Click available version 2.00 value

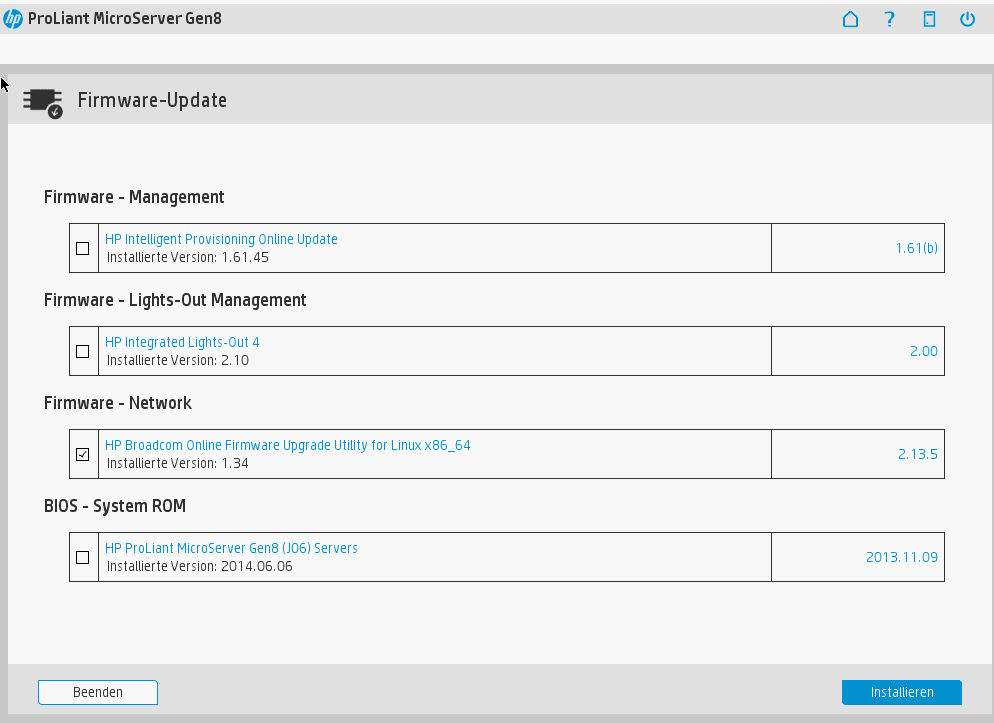pyautogui.click(x=924, y=351)
